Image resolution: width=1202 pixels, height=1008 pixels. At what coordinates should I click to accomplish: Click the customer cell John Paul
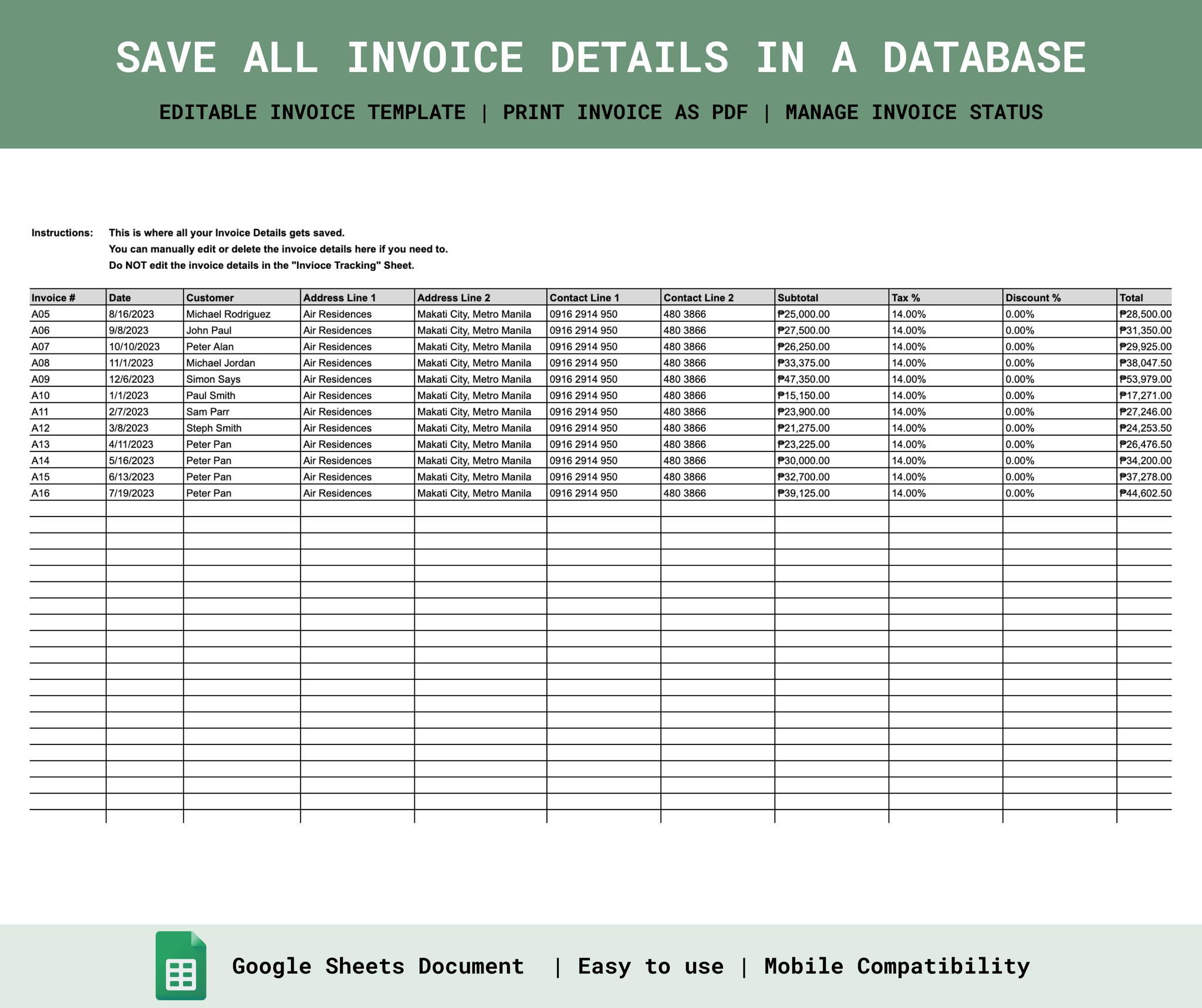[242, 330]
